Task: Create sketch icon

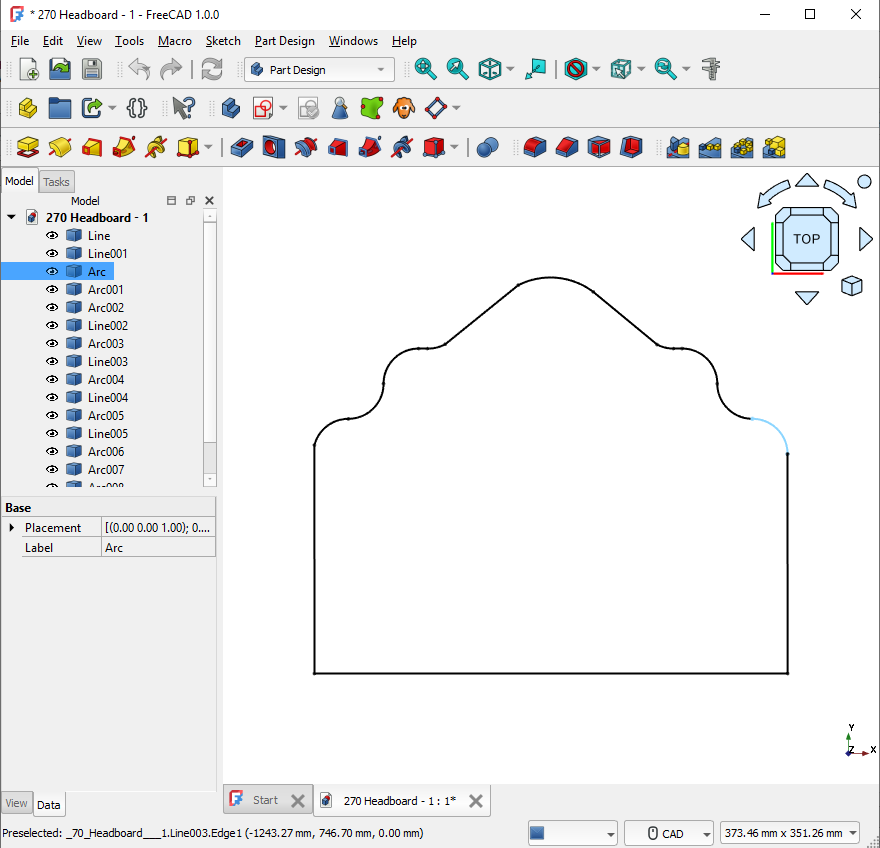Action: pos(263,108)
